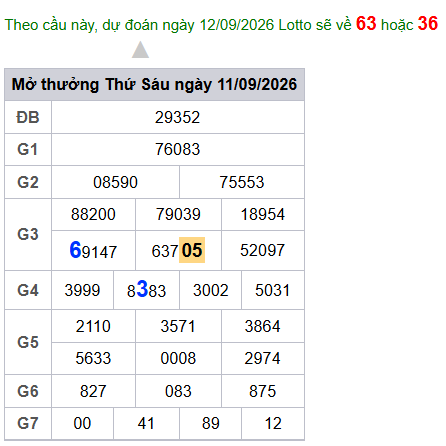The width and height of the screenshot is (446, 446).
Task: Click the G3 row label
Action: pos(28,234)
